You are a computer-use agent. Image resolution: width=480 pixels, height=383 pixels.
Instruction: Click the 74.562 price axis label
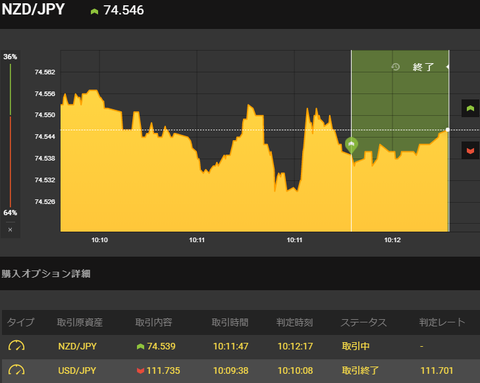coord(45,72)
